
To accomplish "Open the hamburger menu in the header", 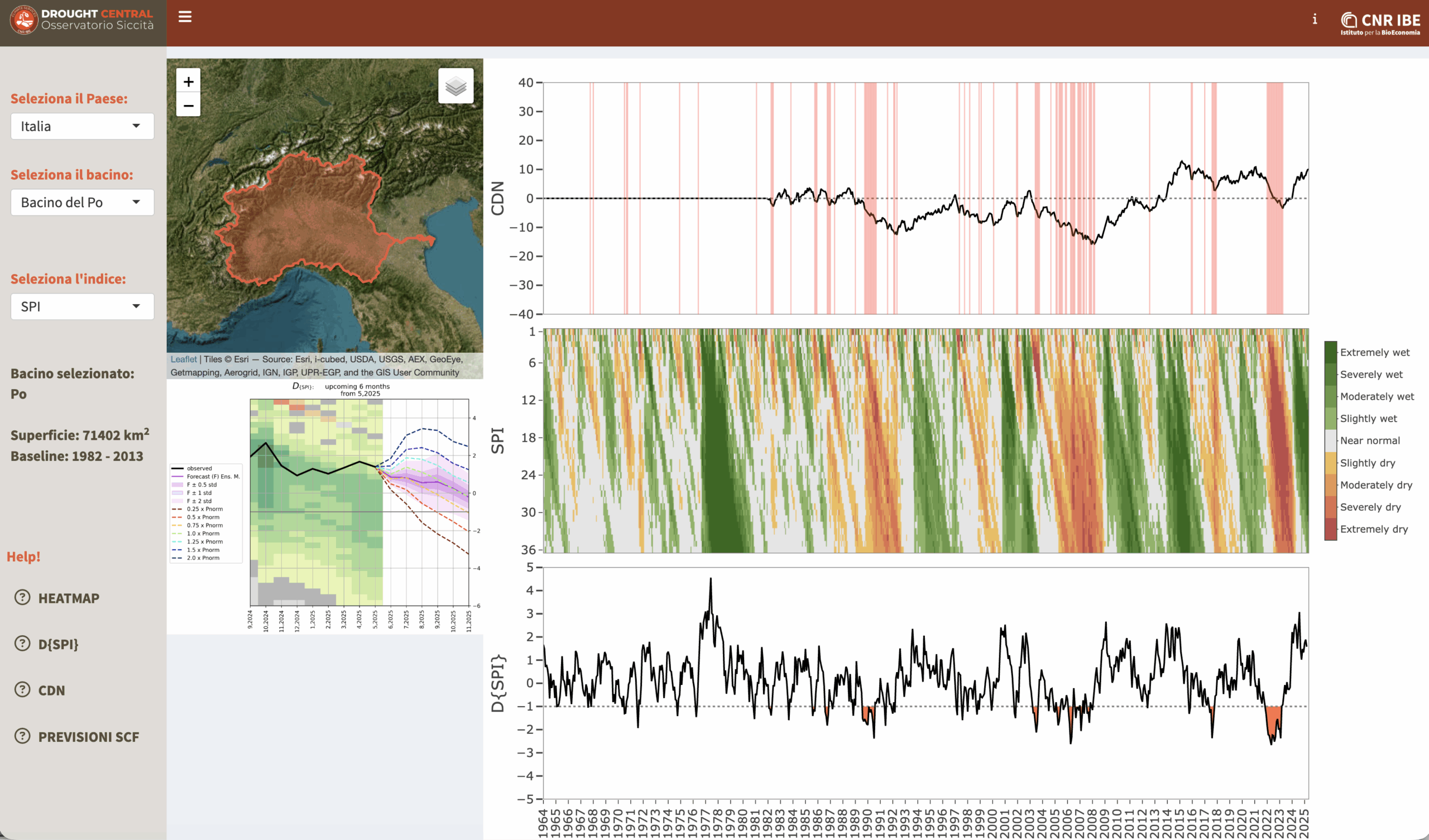I will point(185,17).
